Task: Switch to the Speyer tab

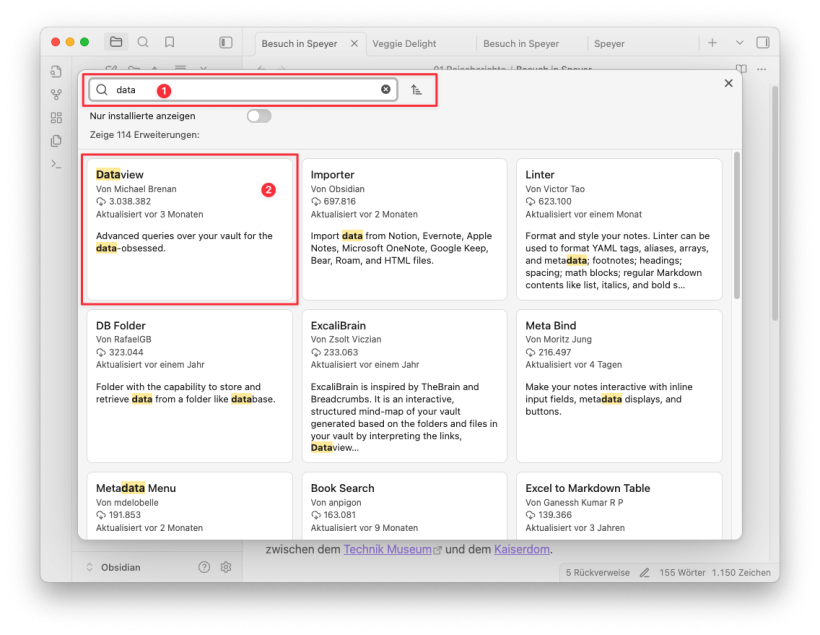Action: [x=609, y=44]
